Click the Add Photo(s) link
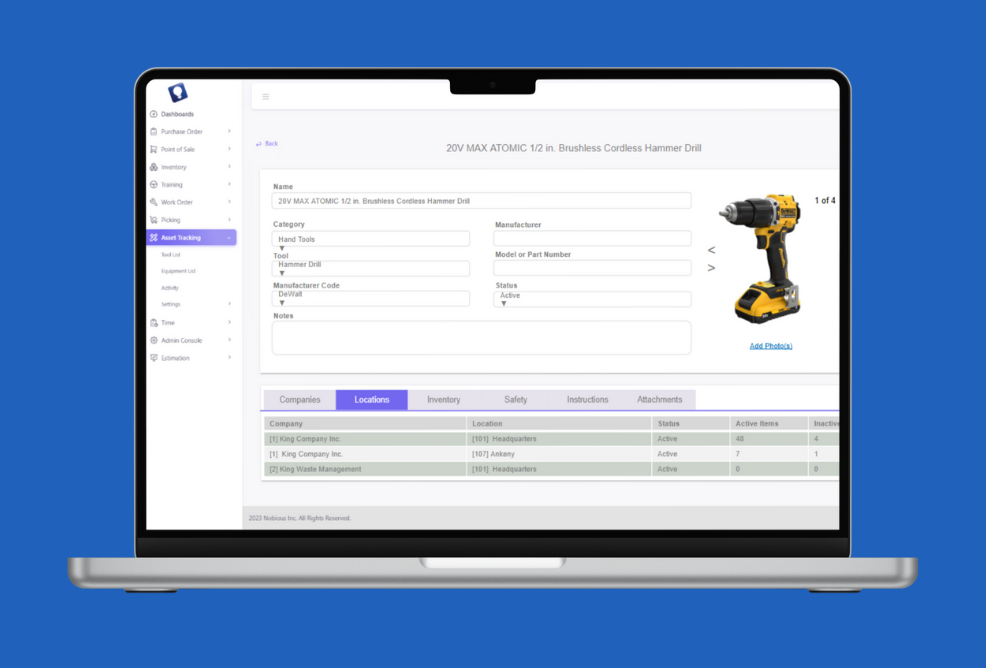Screen dimensions: 986x668 pyautogui.click(x=770, y=346)
